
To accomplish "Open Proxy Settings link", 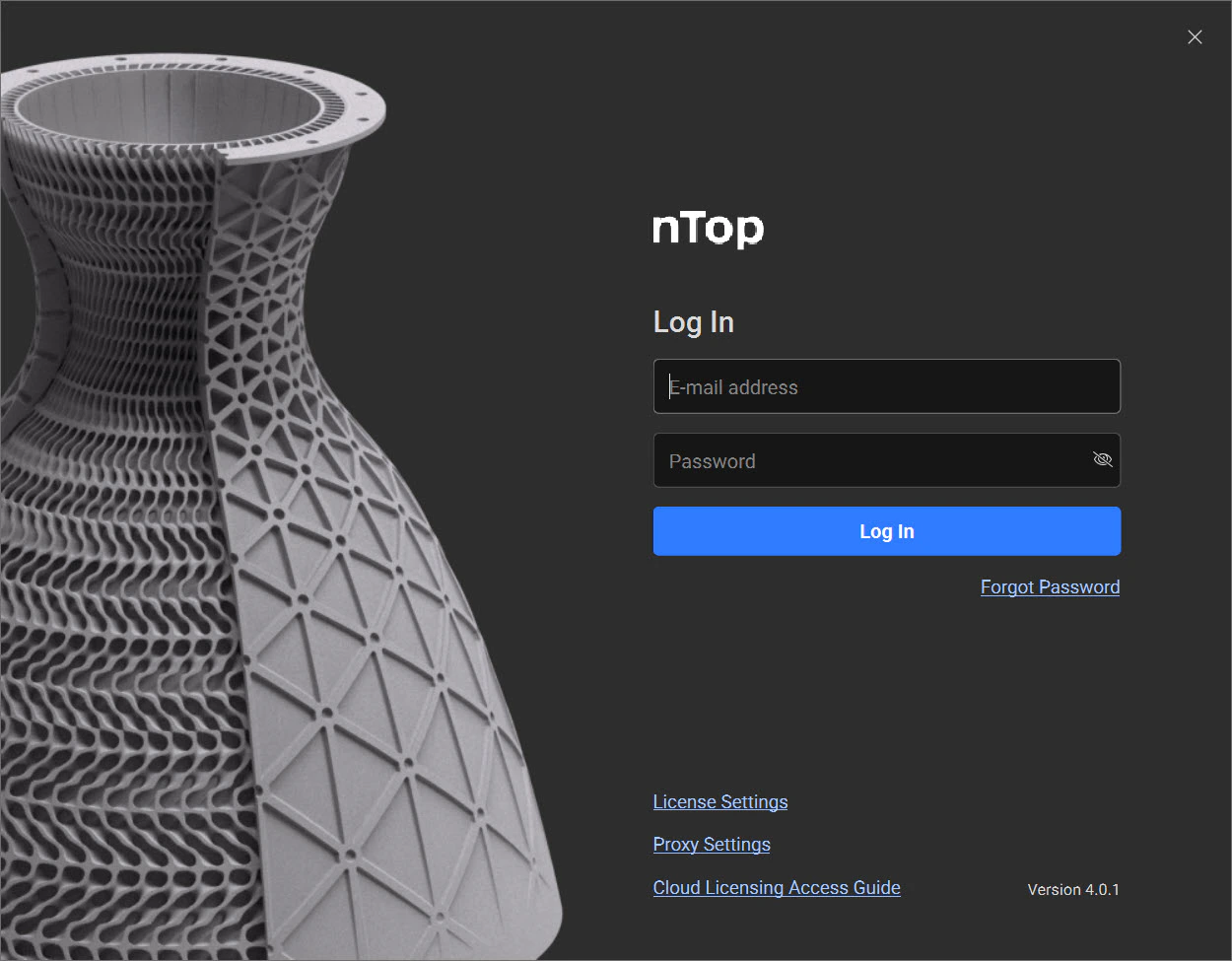I will (x=712, y=845).
